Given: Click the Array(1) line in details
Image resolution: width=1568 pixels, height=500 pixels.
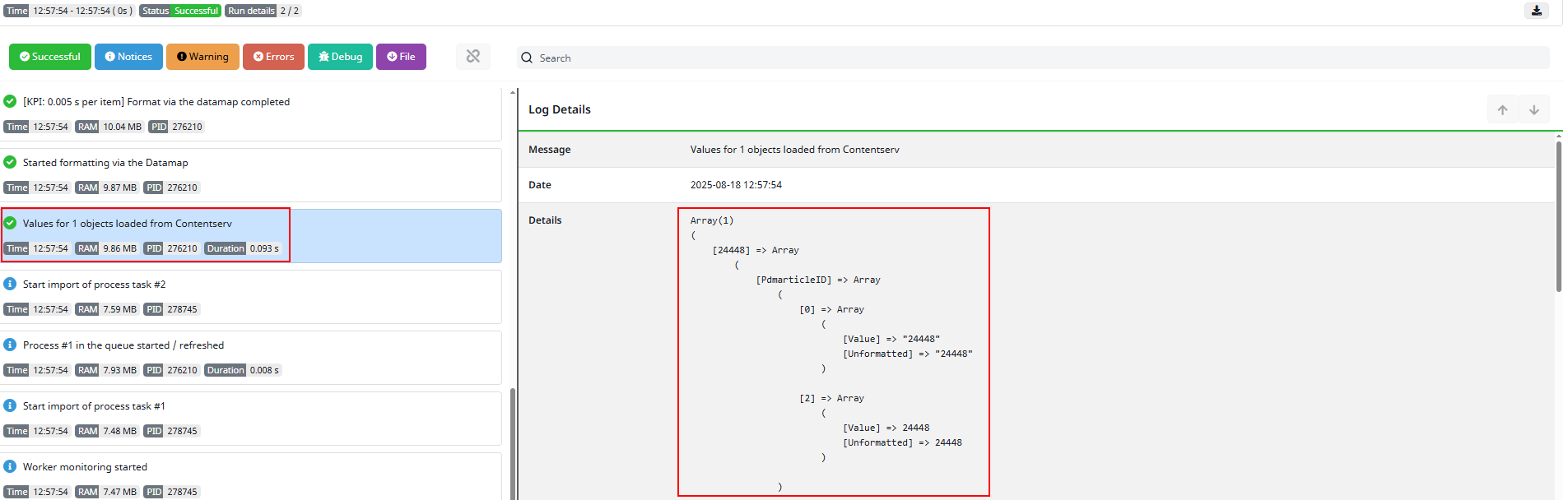Looking at the screenshot, I should pos(712,220).
